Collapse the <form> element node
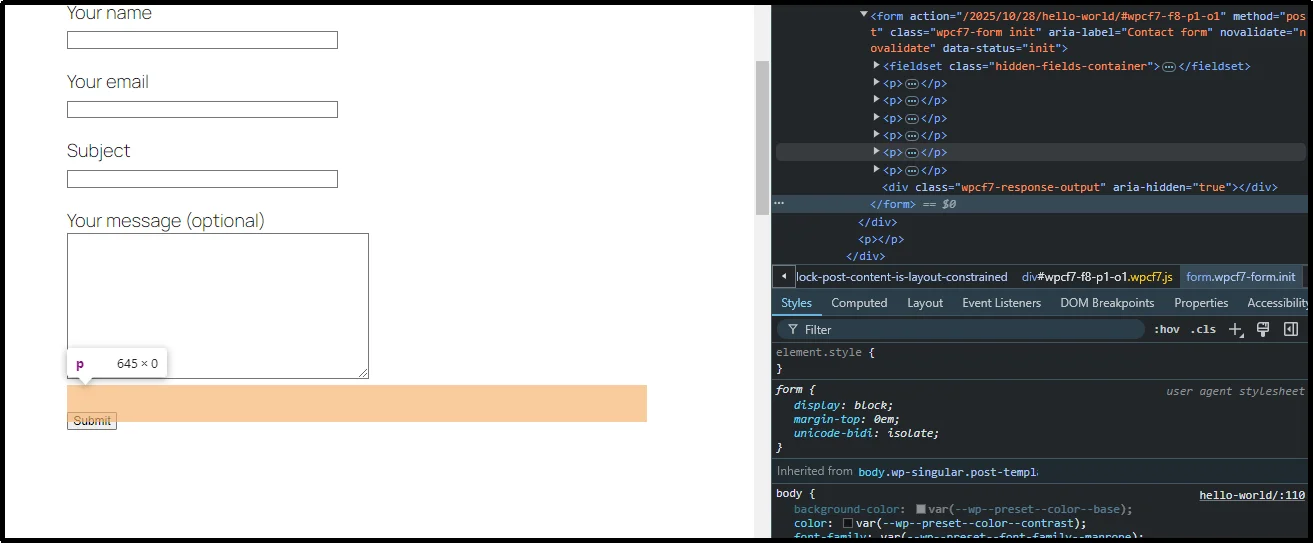This screenshot has width=1313, height=543. coord(864,15)
